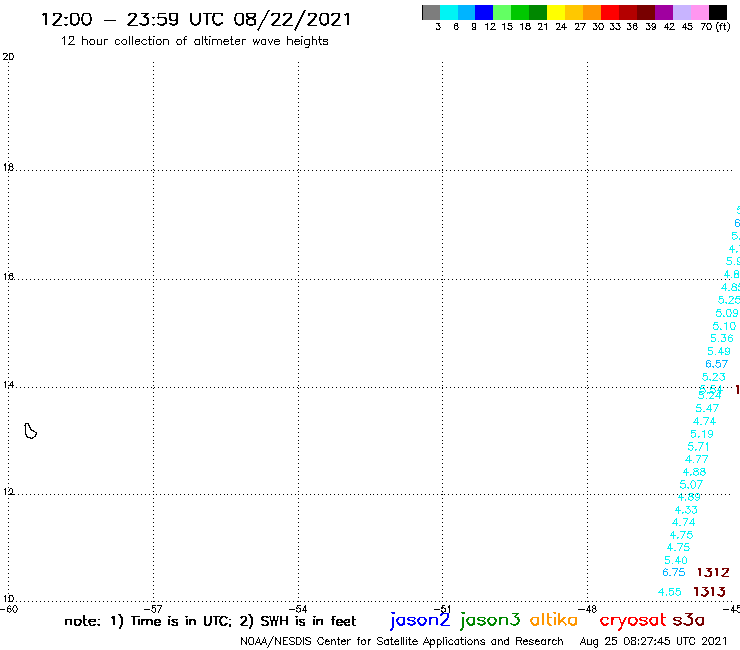Screen dimensions: 740x650
Task: Click the Barbados island outline on the map
Action: [x=31, y=431]
